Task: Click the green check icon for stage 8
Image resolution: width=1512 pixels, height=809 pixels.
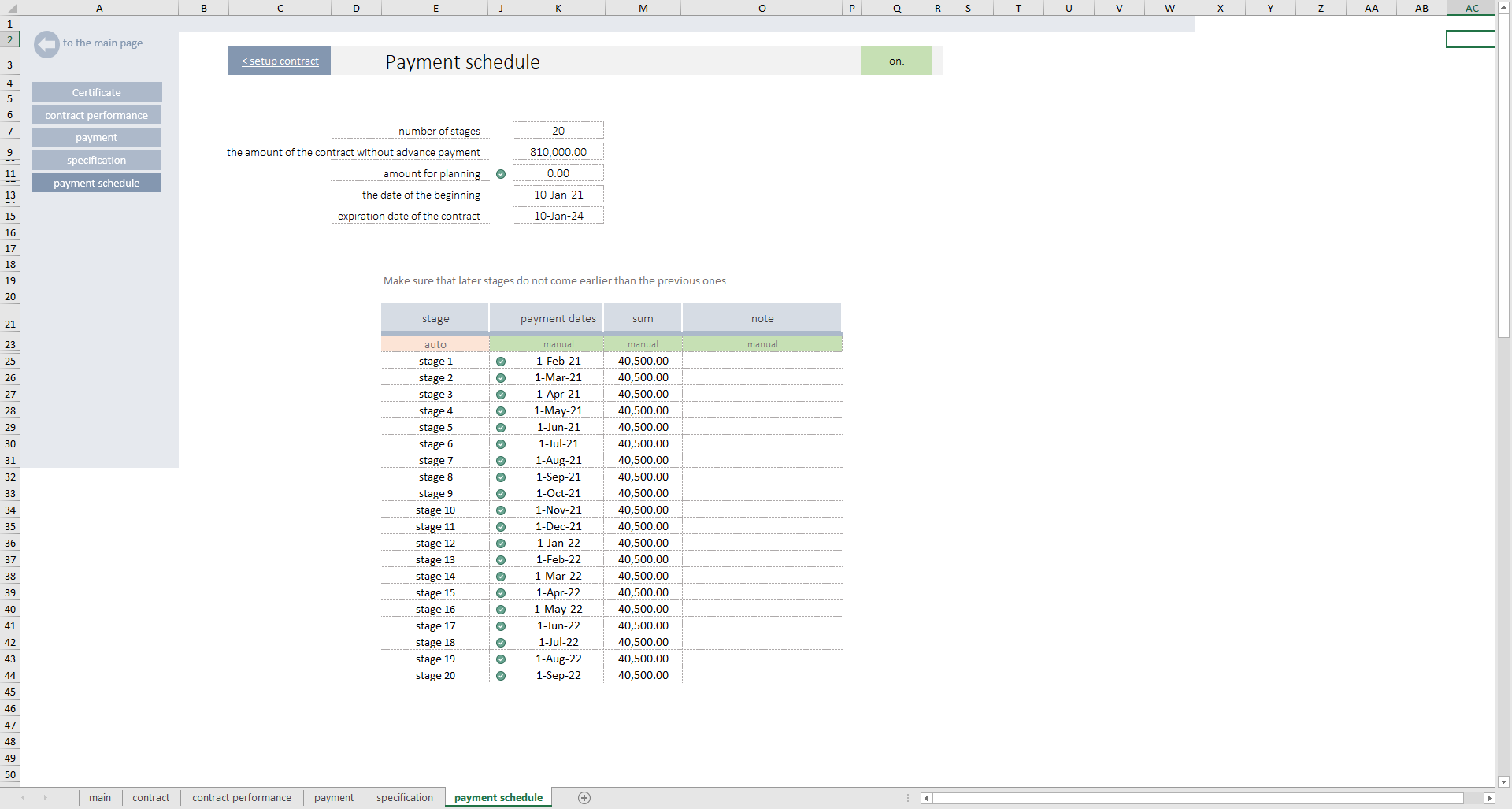Action: click(501, 477)
